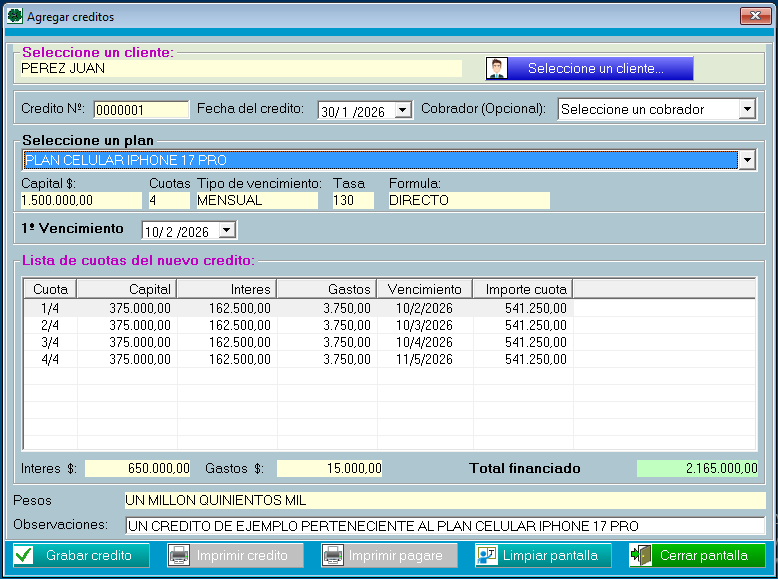Image resolution: width=778 pixels, height=579 pixels.
Task: Click the Vencimiento column header
Action: [x=424, y=289]
